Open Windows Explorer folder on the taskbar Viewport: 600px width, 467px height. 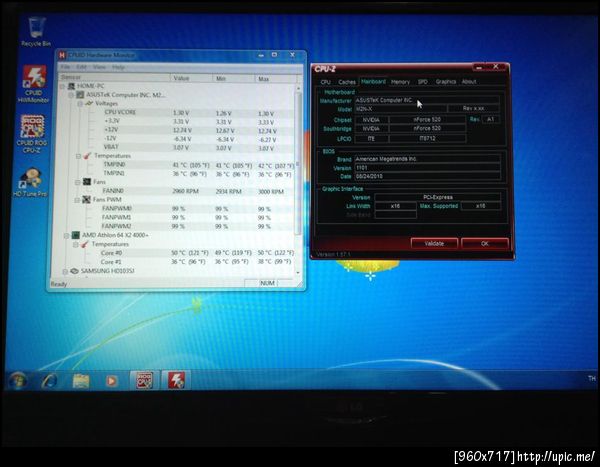click(81, 380)
